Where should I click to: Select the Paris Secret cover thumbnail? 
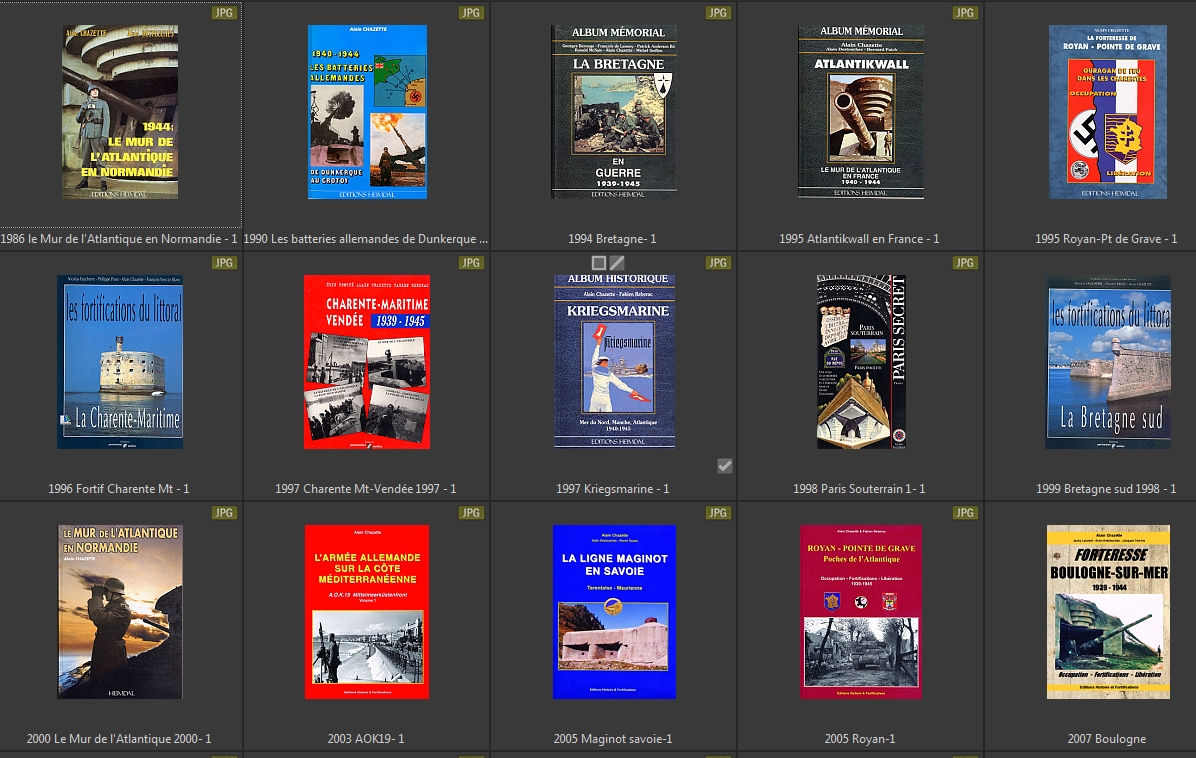point(861,362)
